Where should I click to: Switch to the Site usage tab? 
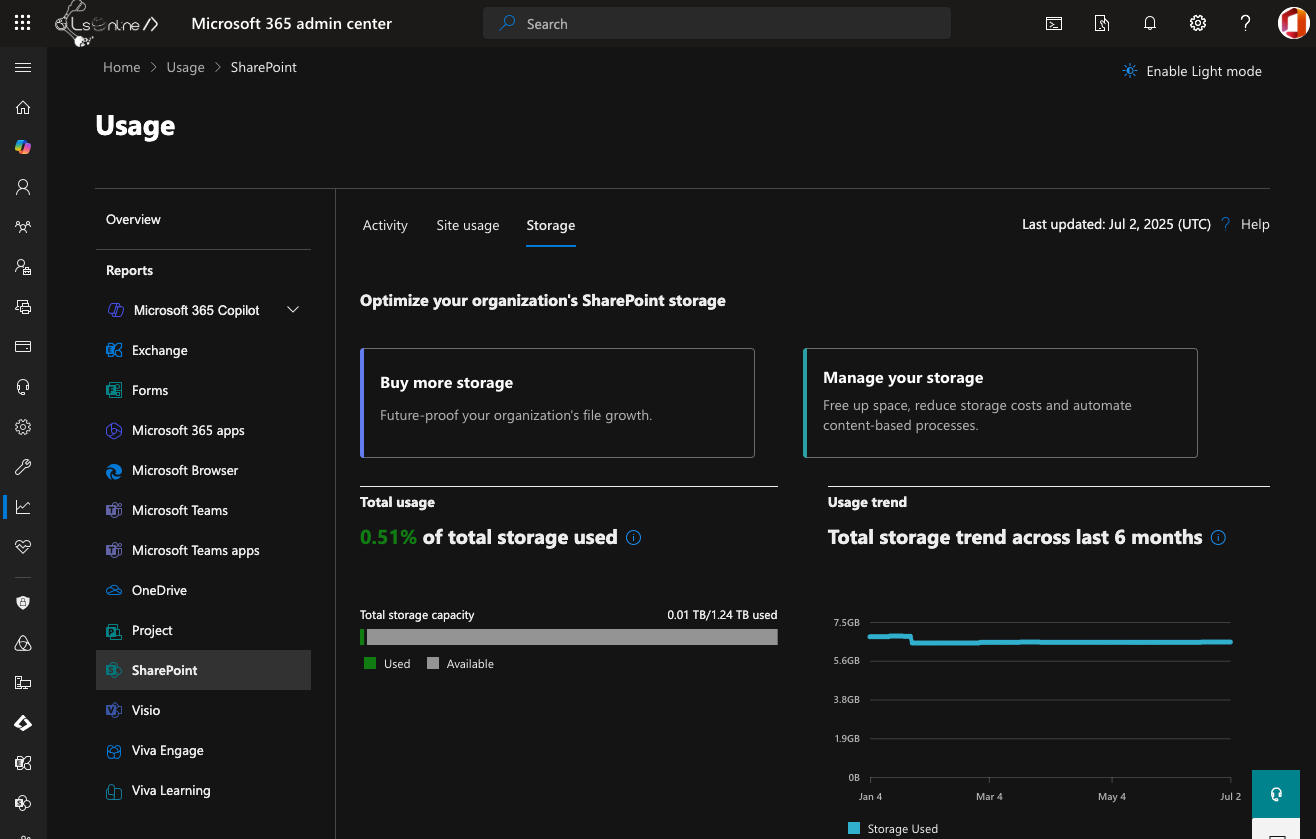(467, 225)
